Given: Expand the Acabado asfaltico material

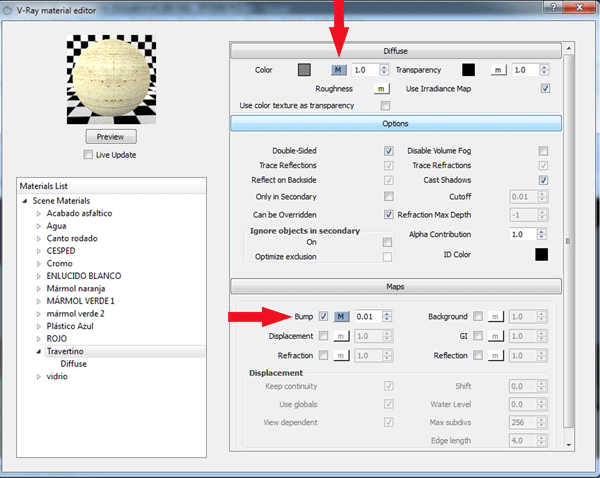Looking at the screenshot, I should 39,214.
